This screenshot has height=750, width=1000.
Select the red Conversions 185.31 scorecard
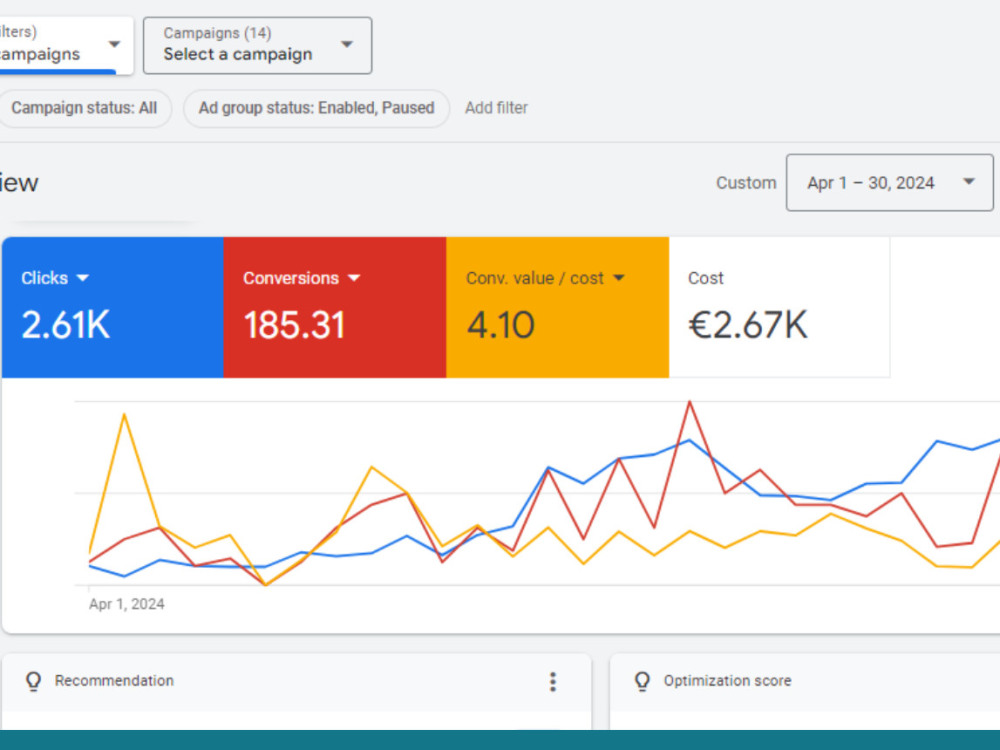click(335, 307)
